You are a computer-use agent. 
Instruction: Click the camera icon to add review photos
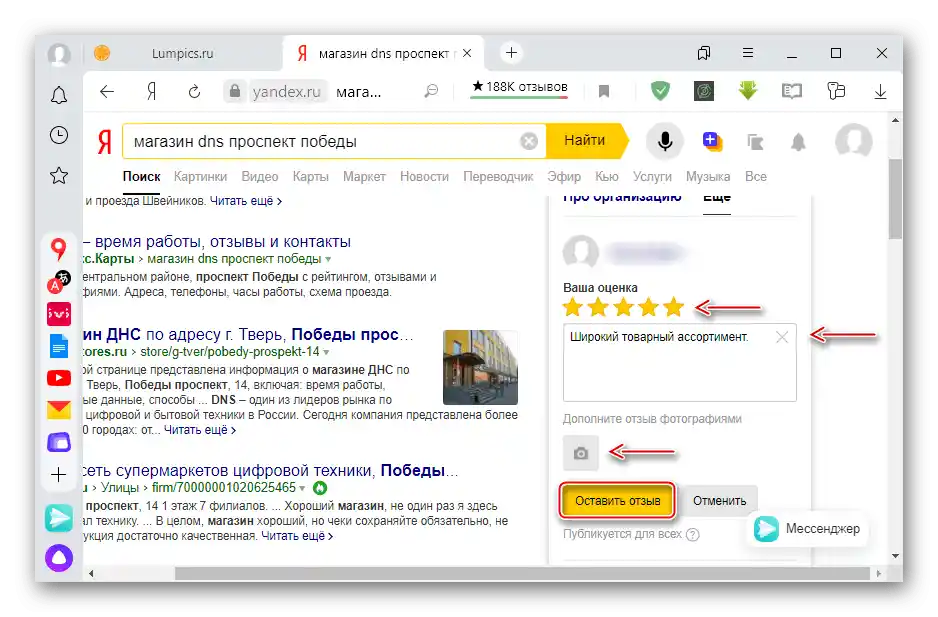(582, 453)
